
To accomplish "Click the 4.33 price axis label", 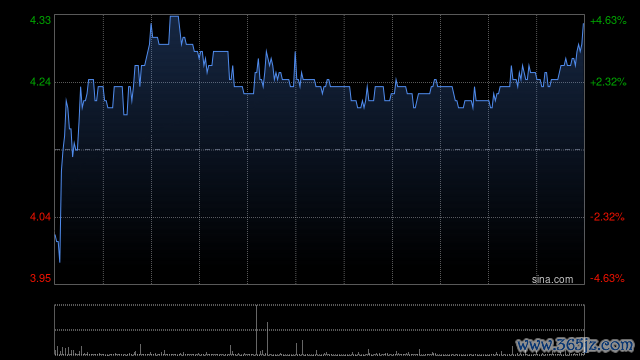I will click(x=40, y=20).
